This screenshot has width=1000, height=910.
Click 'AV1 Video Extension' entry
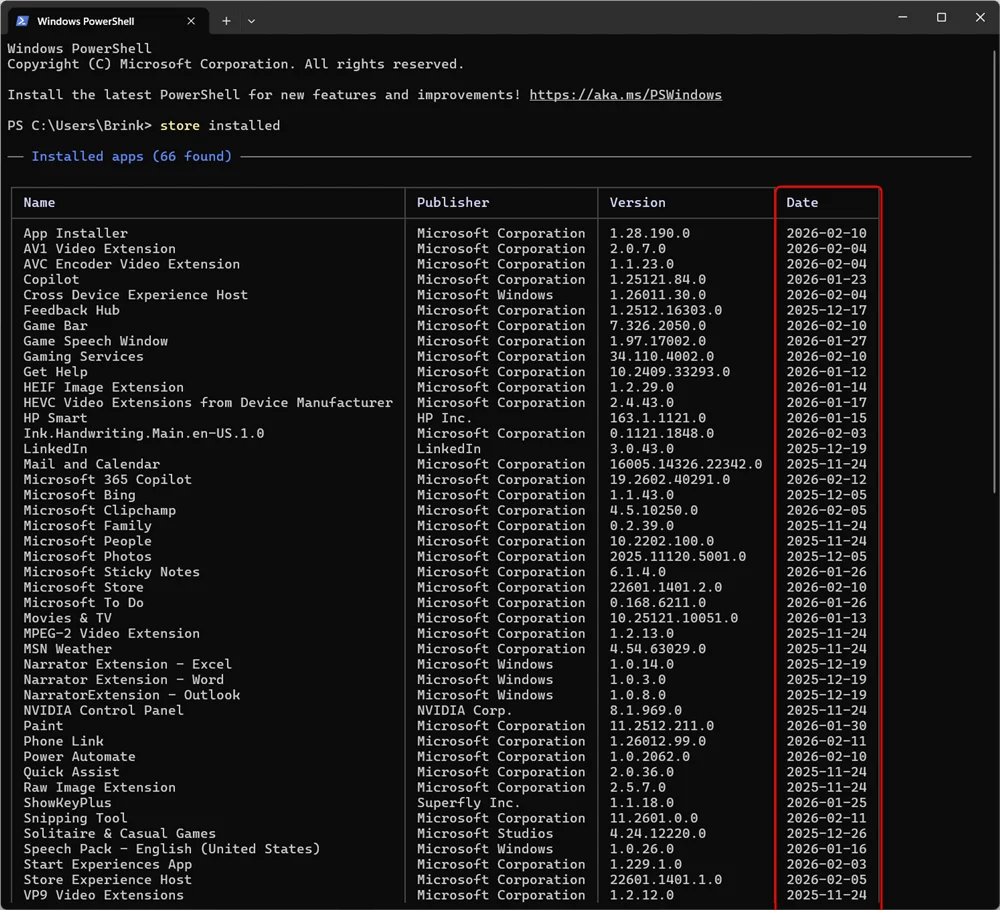click(99, 249)
